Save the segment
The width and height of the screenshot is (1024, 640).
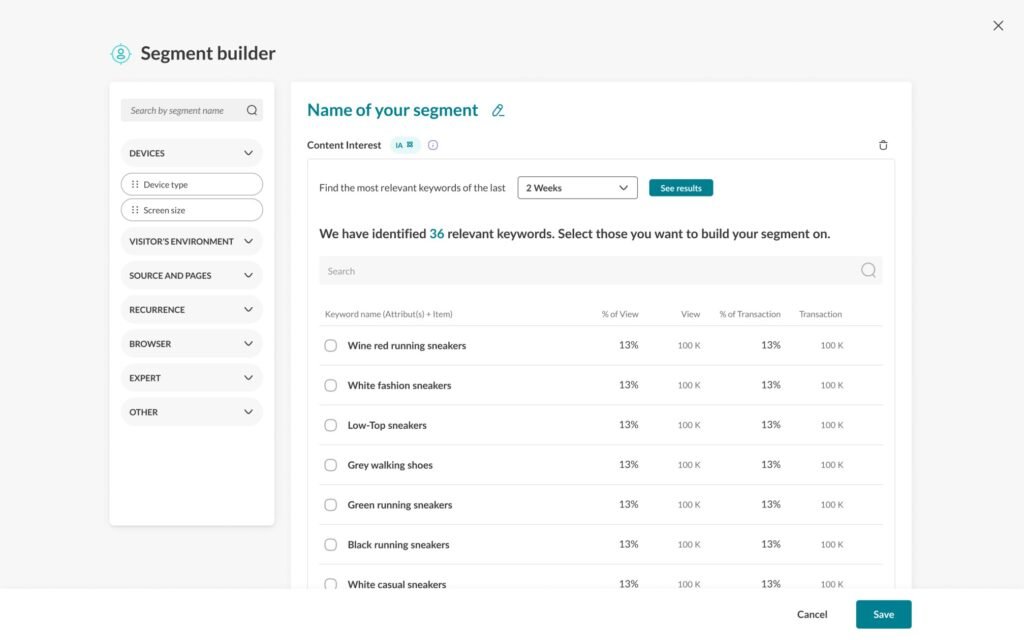(883, 614)
